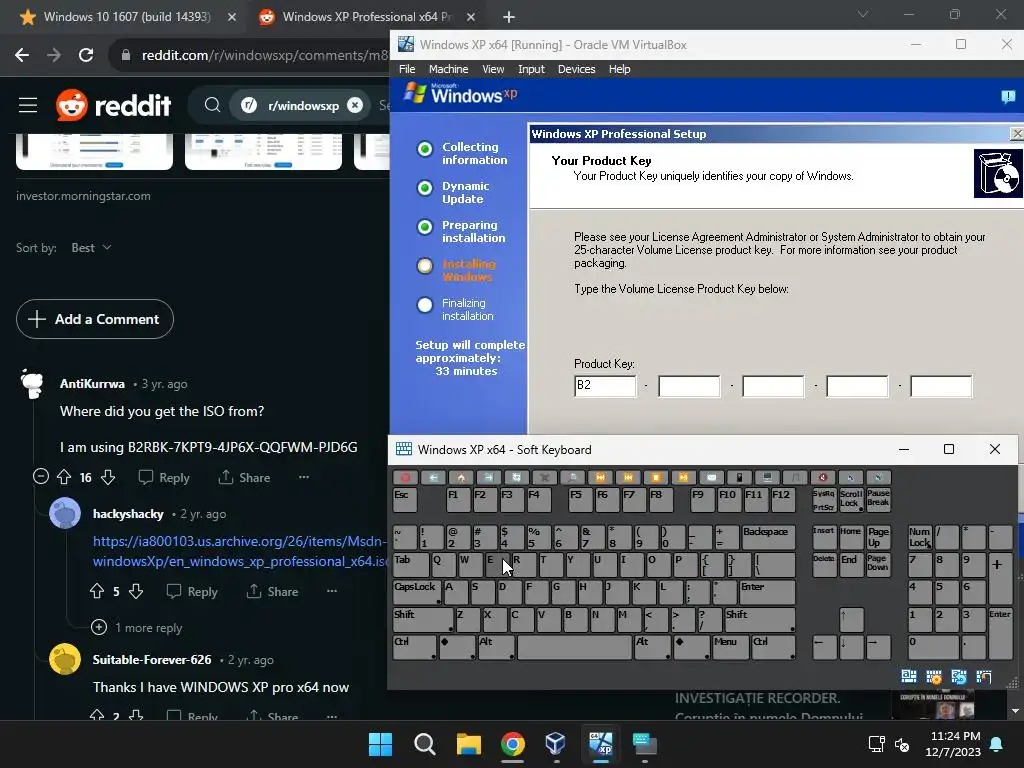Reload the Chrome page

pyautogui.click(x=86, y=55)
